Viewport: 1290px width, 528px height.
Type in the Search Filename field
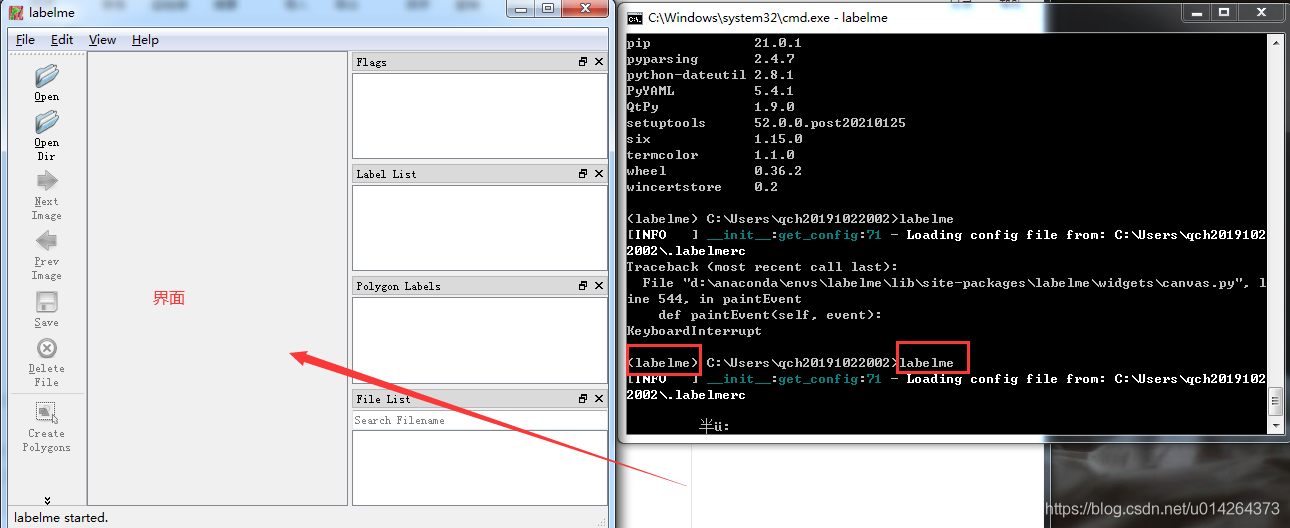pyautogui.click(x=479, y=421)
